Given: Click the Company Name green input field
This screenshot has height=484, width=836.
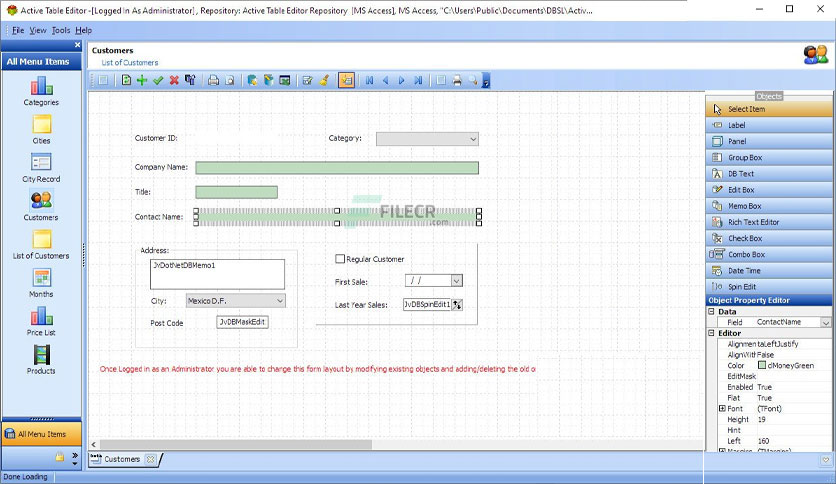Looking at the screenshot, I should click(x=337, y=168).
